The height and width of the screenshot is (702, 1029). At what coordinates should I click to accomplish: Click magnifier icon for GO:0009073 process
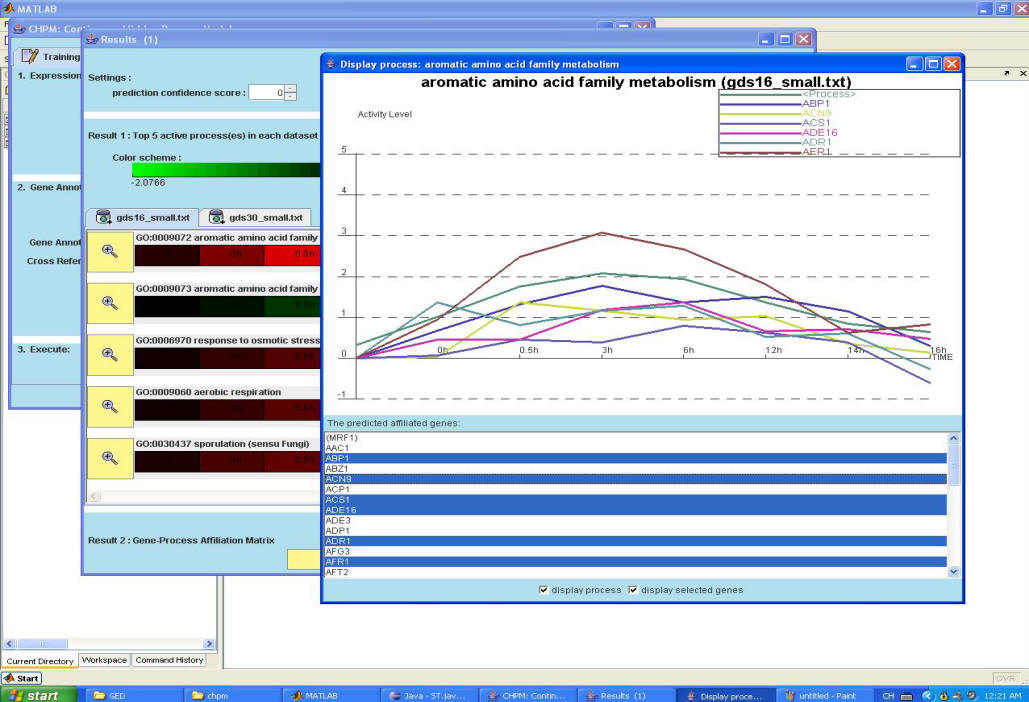pos(110,304)
